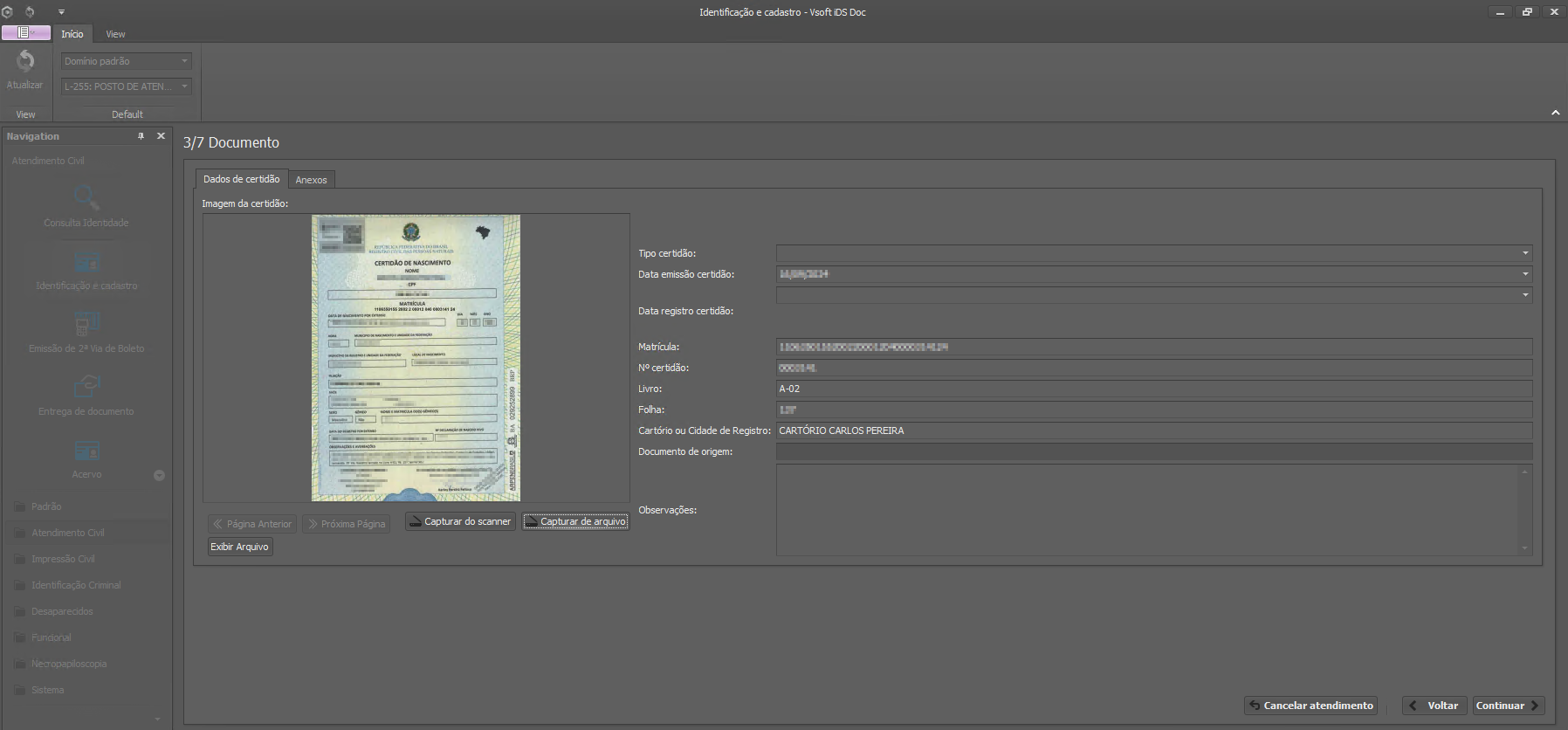
Task: Click the Continuar button
Action: click(1508, 706)
